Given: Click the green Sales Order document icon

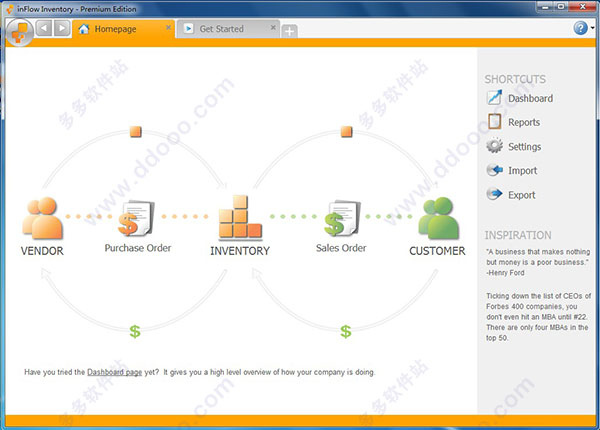Looking at the screenshot, I should point(342,218).
